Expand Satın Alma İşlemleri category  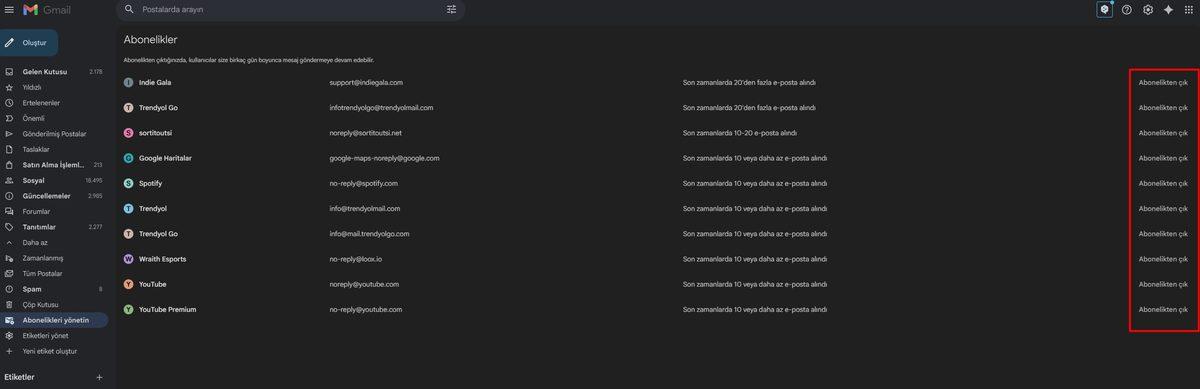pyautogui.click(x=54, y=165)
